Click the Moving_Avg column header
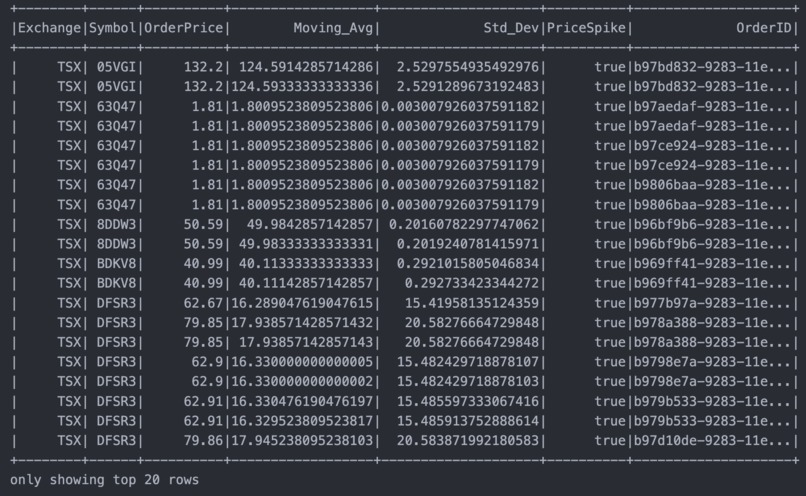 point(333,28)
